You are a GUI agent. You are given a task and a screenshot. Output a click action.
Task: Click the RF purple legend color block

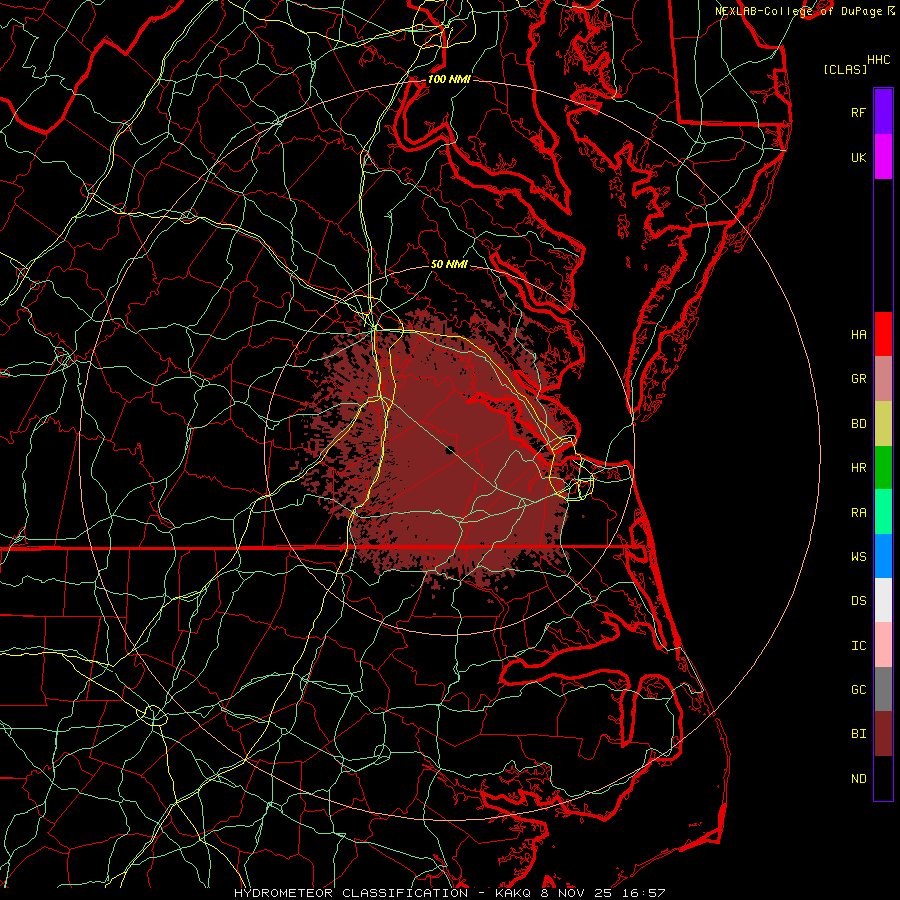883,111
